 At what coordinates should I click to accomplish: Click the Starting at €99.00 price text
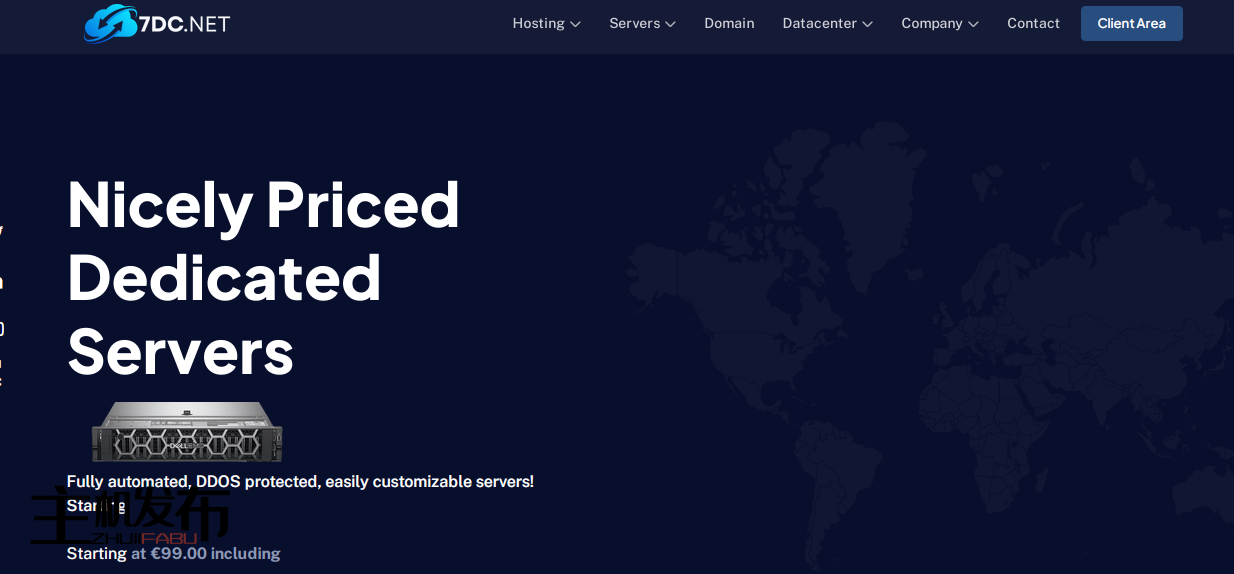[x=173, y=553]
